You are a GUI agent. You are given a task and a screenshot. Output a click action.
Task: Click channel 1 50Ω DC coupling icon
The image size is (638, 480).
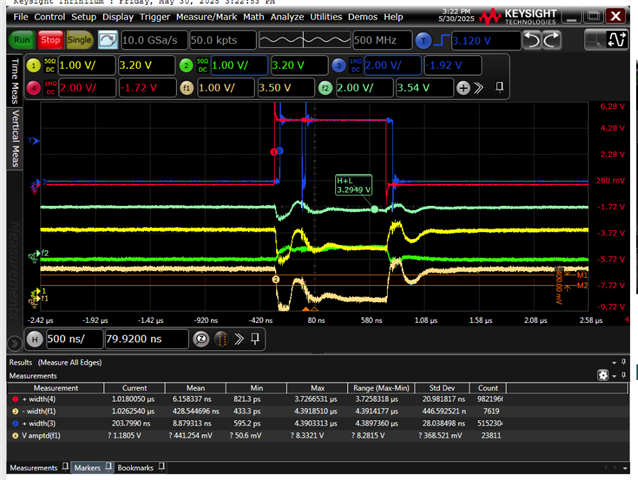(50, 65)
